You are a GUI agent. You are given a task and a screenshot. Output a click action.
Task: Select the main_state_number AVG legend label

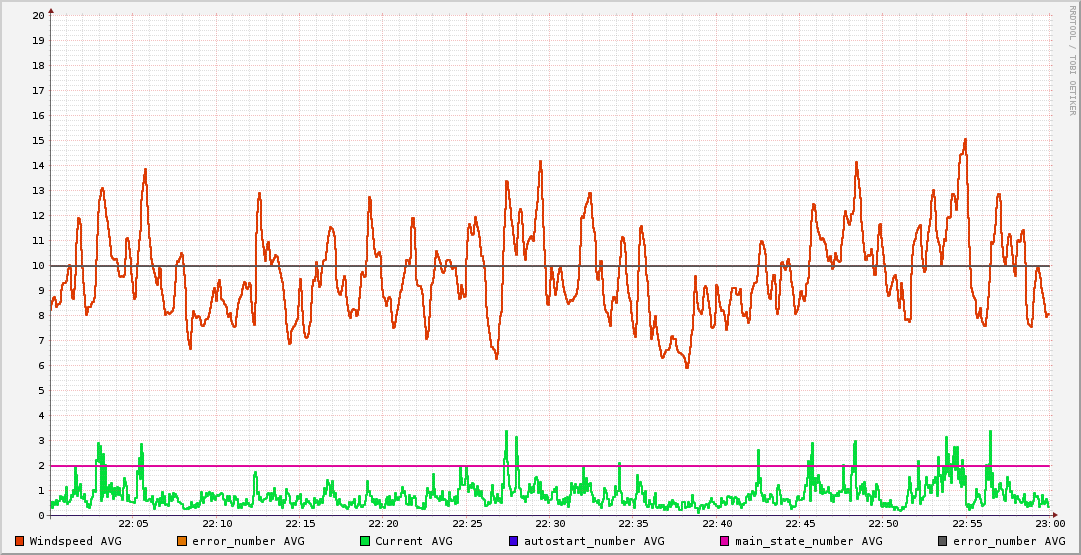click(808, 541)
